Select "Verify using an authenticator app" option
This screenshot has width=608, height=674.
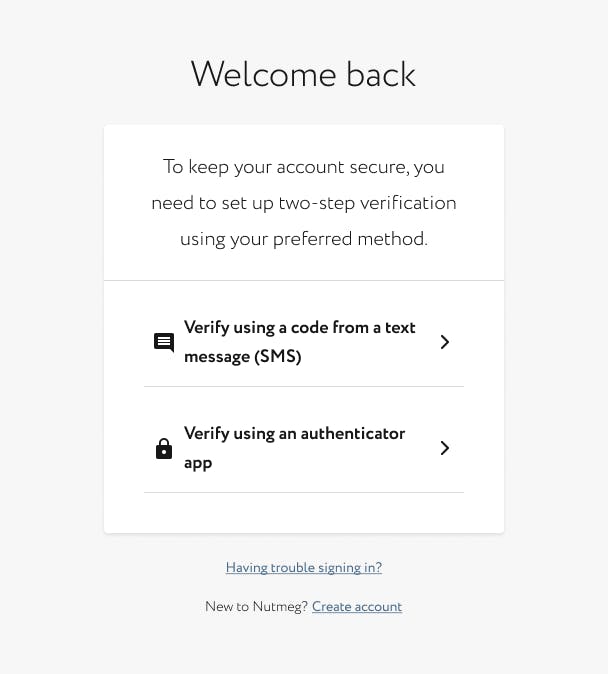pyautogui.click(x=294, y=434)
